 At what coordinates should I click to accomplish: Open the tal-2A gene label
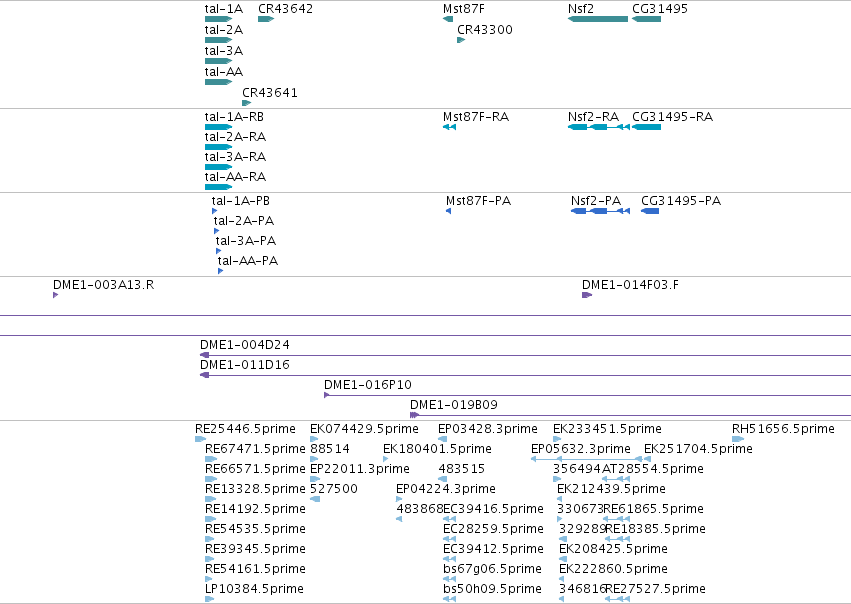click(x=224, y=30)
